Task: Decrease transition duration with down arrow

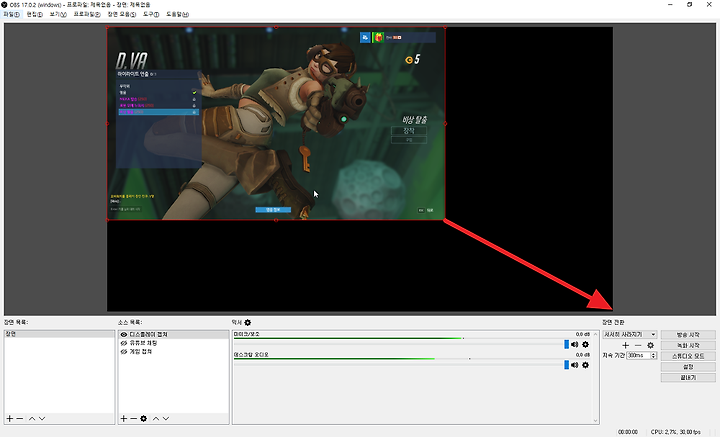Action: (x=653, y=357)
